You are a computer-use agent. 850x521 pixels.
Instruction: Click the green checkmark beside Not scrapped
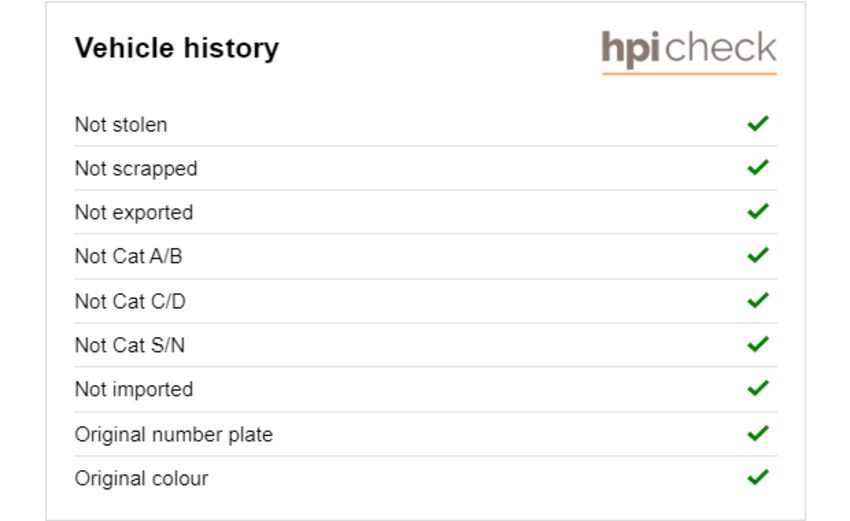click(758, 168)
